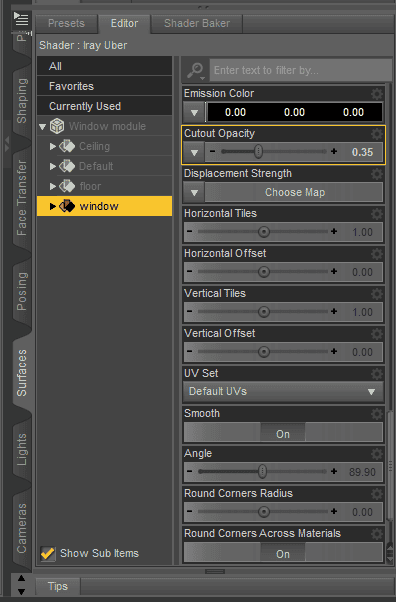Click the filter text input field

click(301, 71)
